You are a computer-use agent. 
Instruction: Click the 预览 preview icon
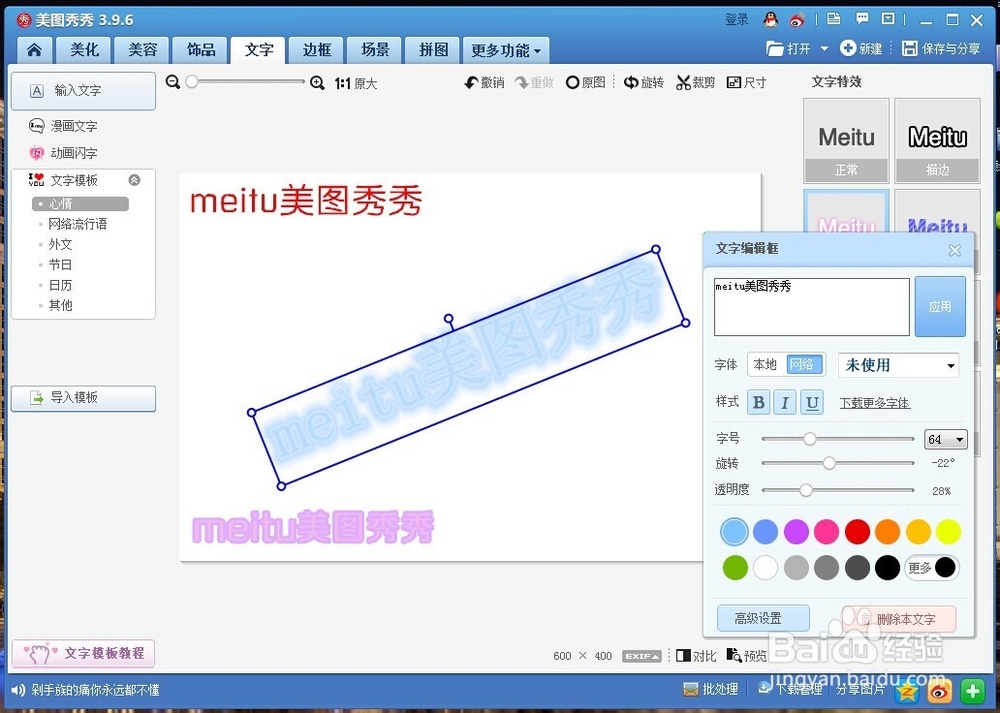746,656
